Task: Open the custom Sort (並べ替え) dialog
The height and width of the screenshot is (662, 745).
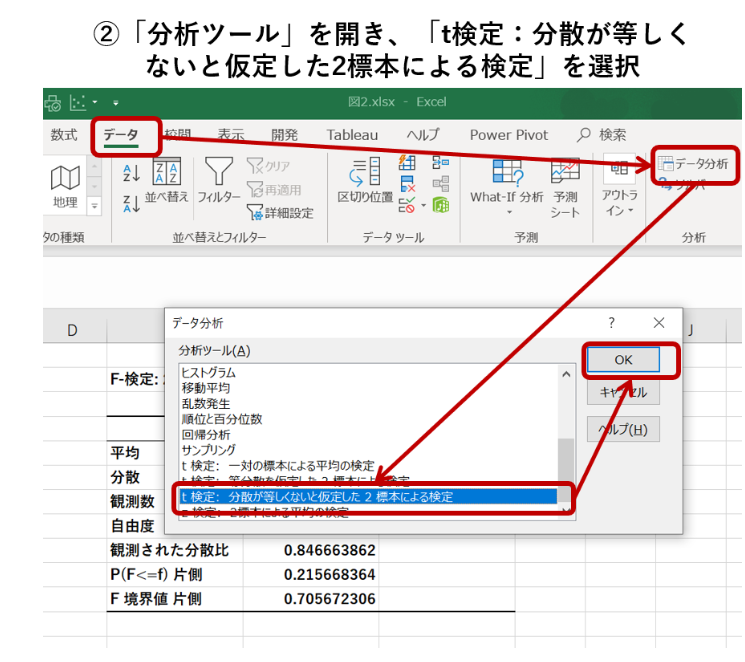Action: [167, 181]
